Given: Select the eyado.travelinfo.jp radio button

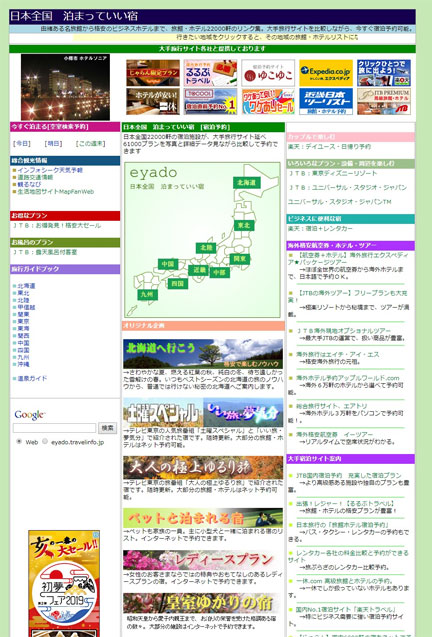Looking at the screenshot, I should (x=45, y=441).
